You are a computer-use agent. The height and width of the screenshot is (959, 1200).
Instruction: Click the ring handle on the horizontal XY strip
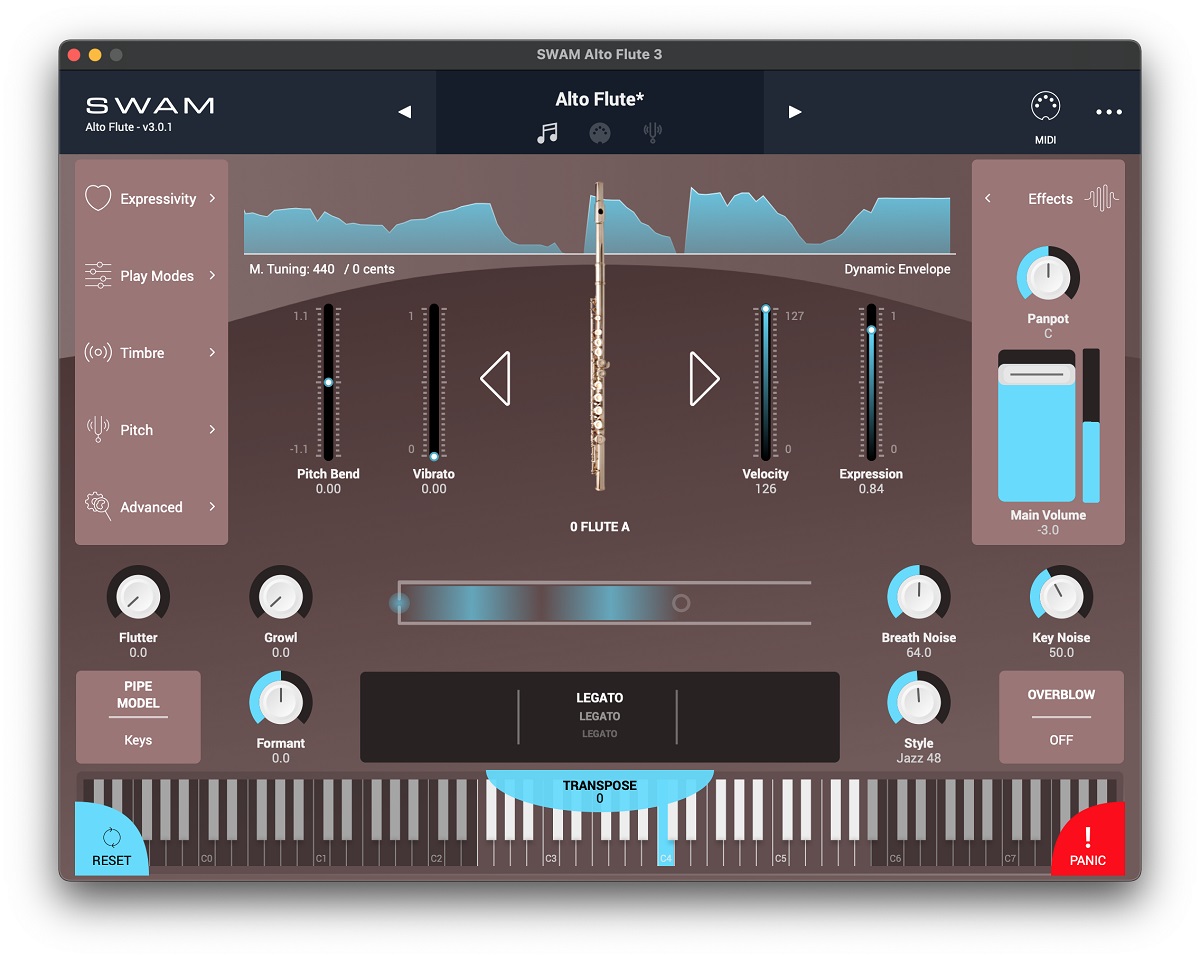[681, 603]
